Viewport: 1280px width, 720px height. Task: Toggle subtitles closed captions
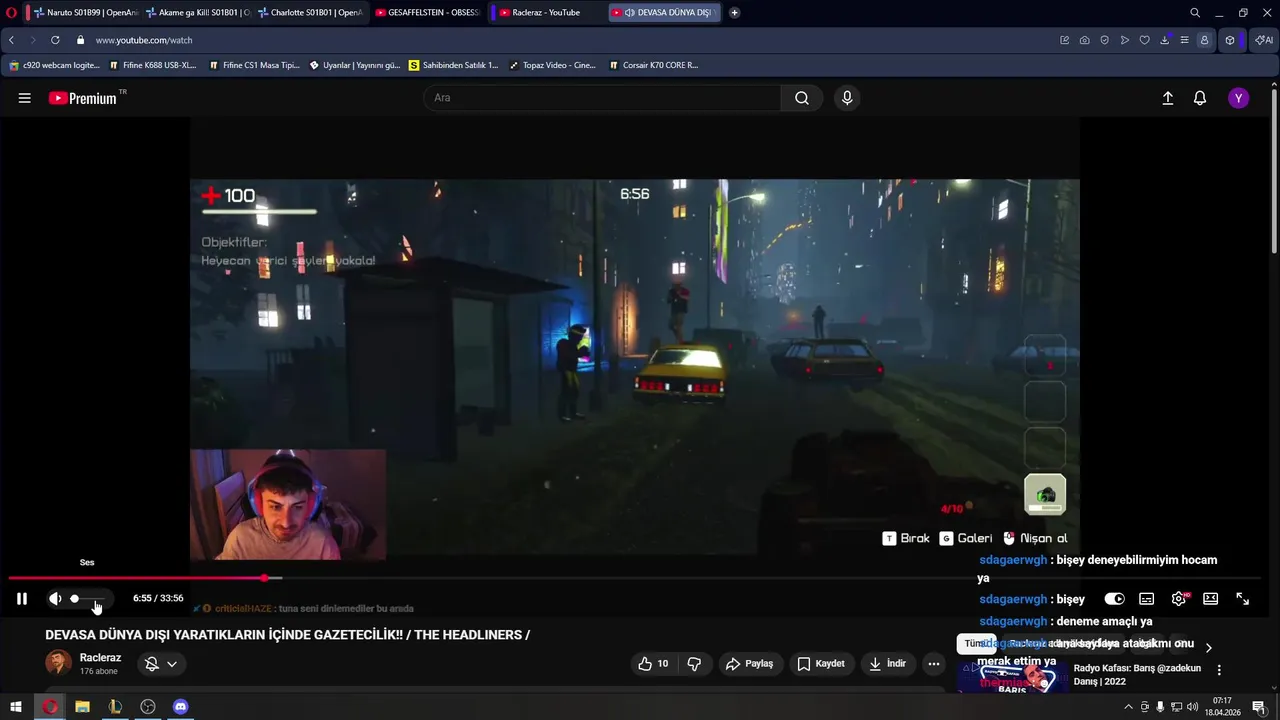point(1147,599)
